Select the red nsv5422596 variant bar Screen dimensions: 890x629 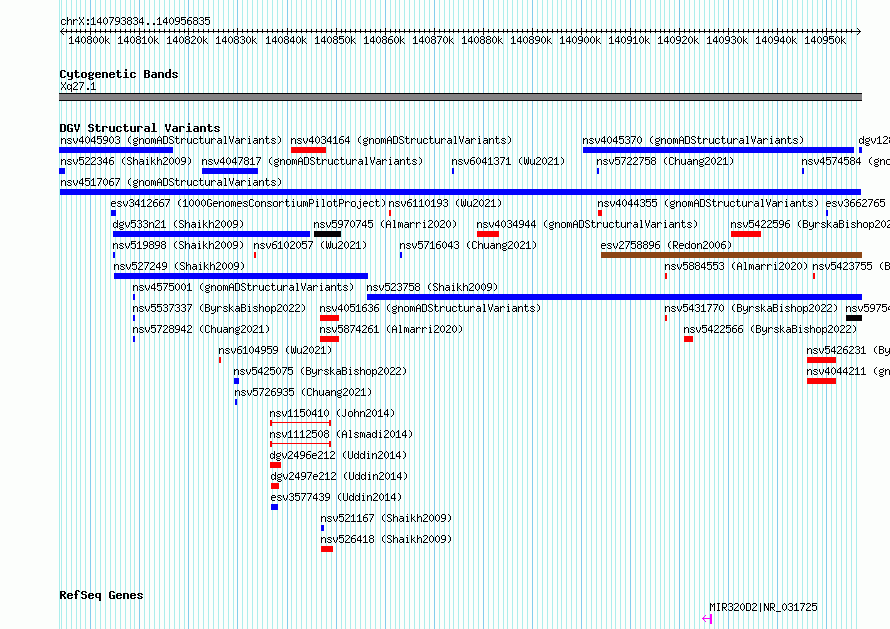pos(746,234)
